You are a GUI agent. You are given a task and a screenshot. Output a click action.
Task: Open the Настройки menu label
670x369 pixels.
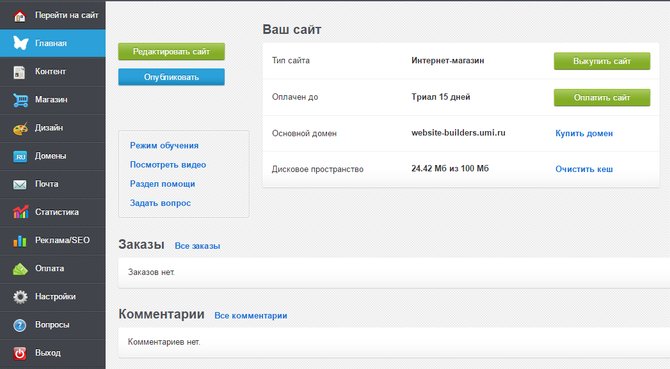[x=56, y=296]
